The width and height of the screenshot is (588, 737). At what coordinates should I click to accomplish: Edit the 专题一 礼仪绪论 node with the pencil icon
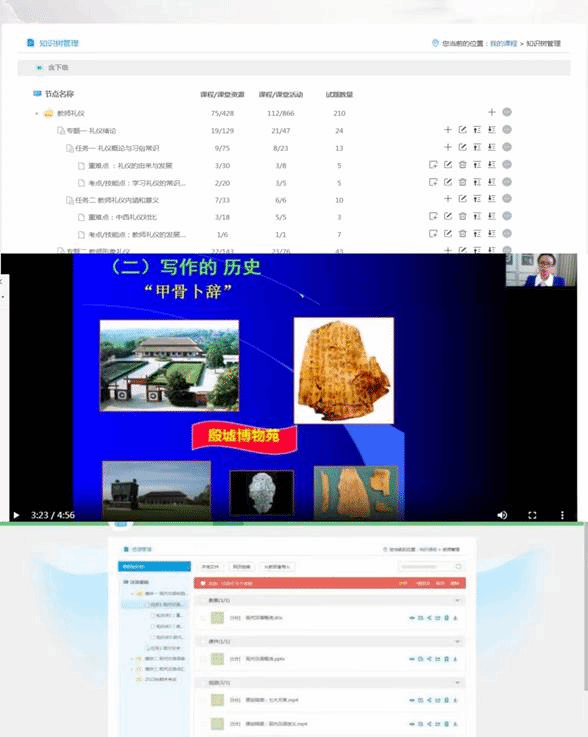coord(463,130)
